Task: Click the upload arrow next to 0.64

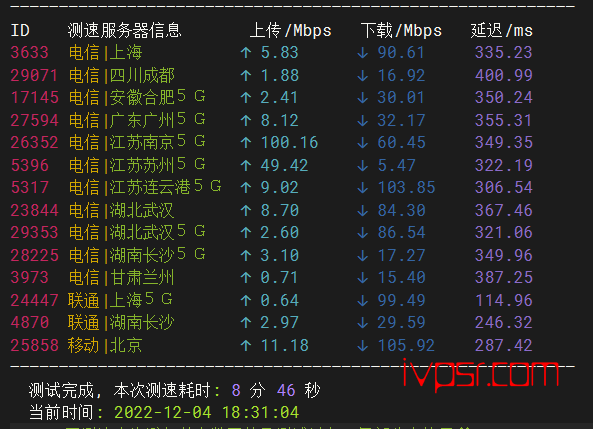Action: tap(246, 300)
